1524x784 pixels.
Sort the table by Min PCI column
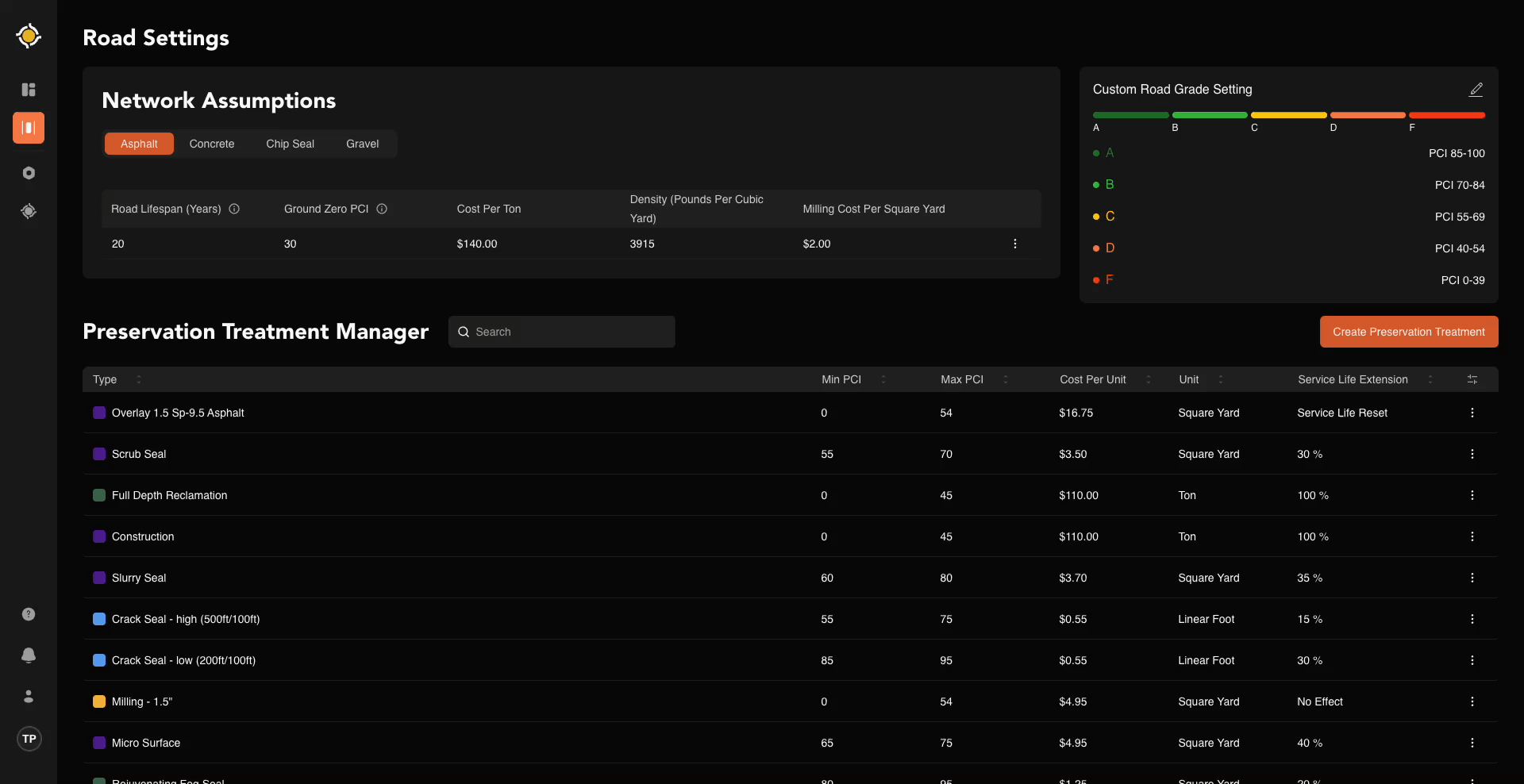coord(884,379)
